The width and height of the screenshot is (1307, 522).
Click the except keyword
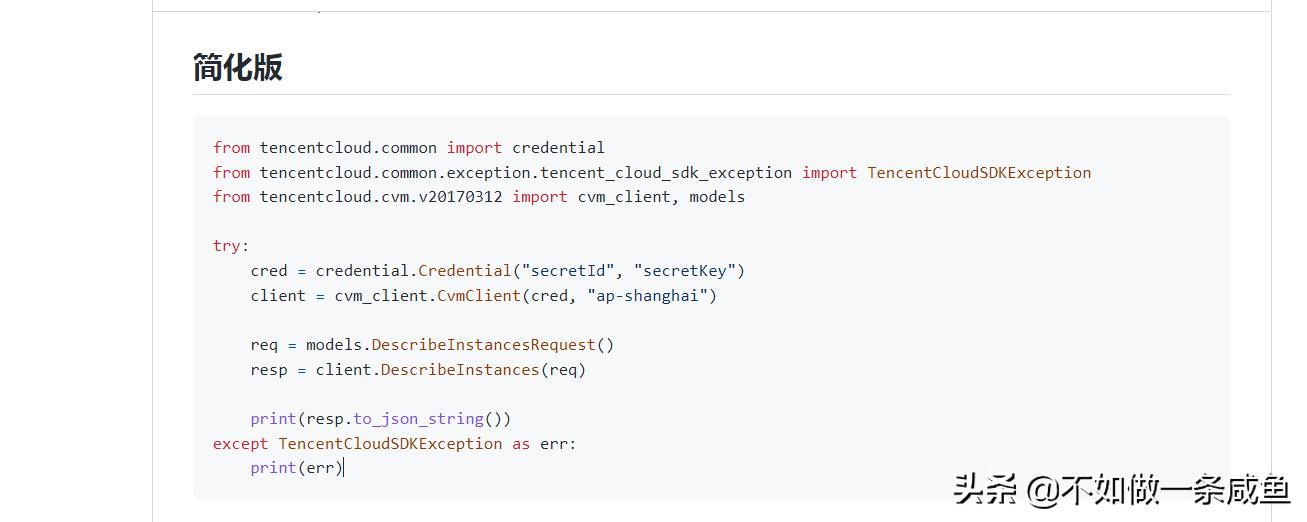240,444
